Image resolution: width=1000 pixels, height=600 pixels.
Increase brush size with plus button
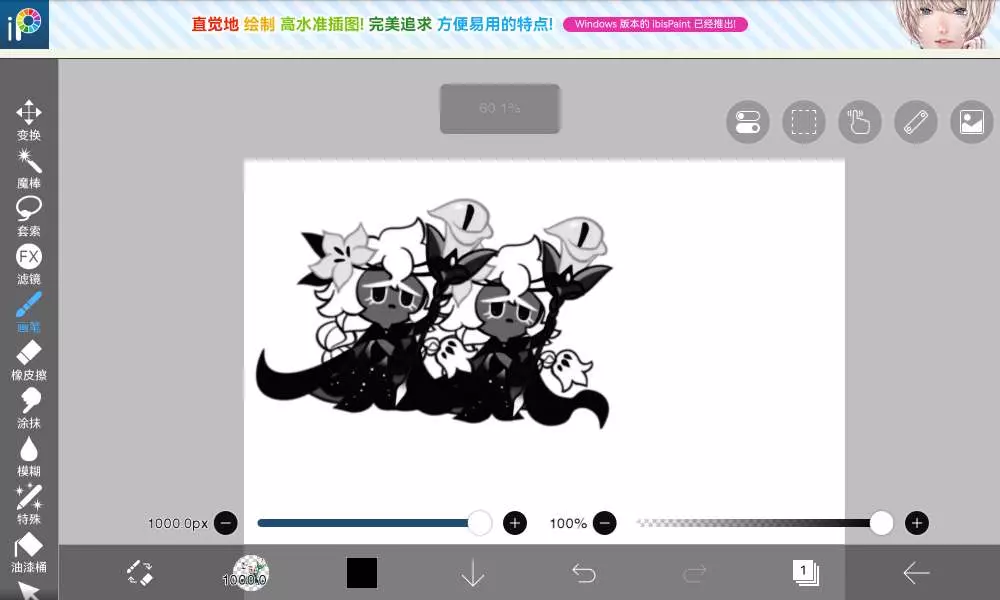(515, 523)
